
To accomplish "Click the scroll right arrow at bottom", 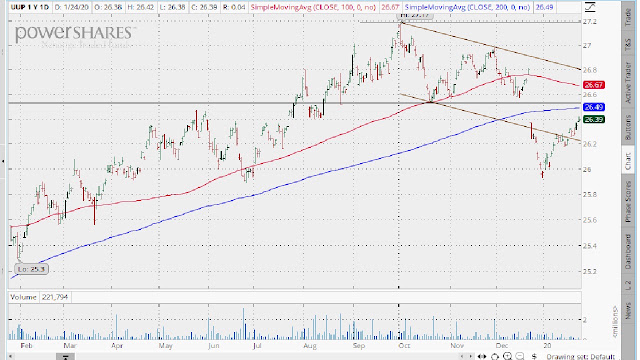I will click(470, 357).
